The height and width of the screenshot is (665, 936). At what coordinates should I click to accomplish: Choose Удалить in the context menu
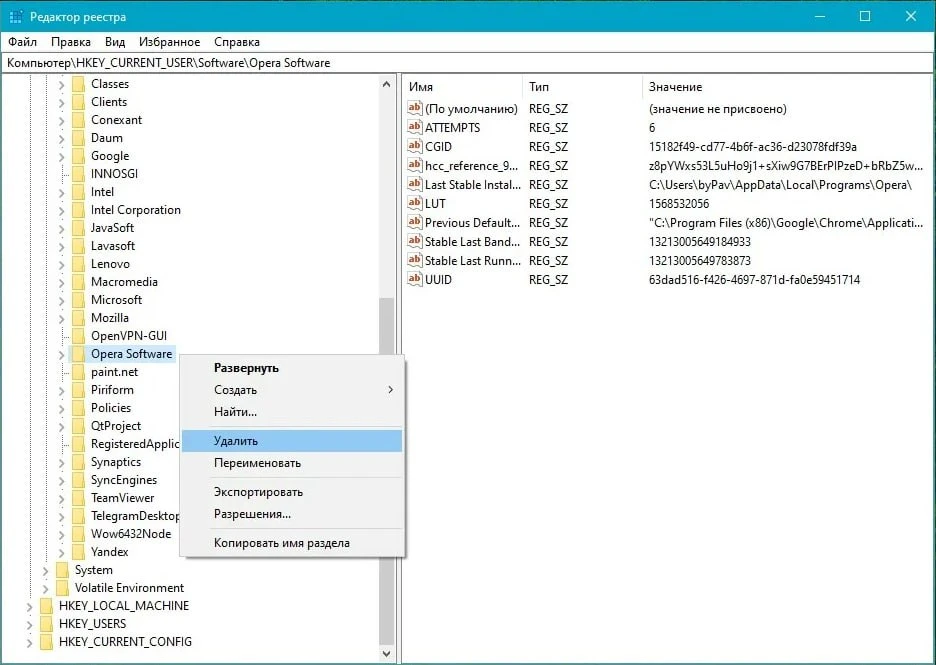[x=292, y=441]
